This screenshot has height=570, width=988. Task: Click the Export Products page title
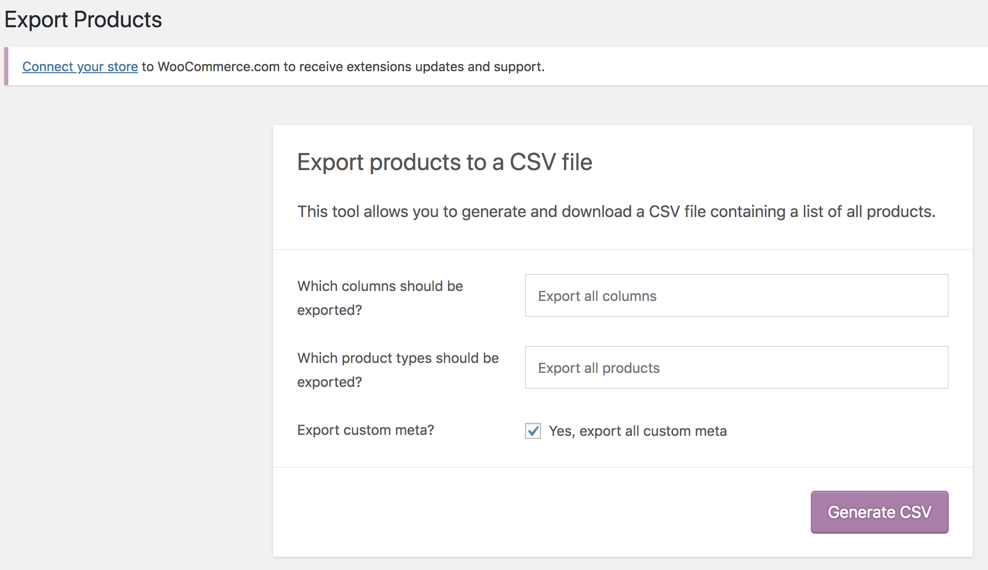83,20
